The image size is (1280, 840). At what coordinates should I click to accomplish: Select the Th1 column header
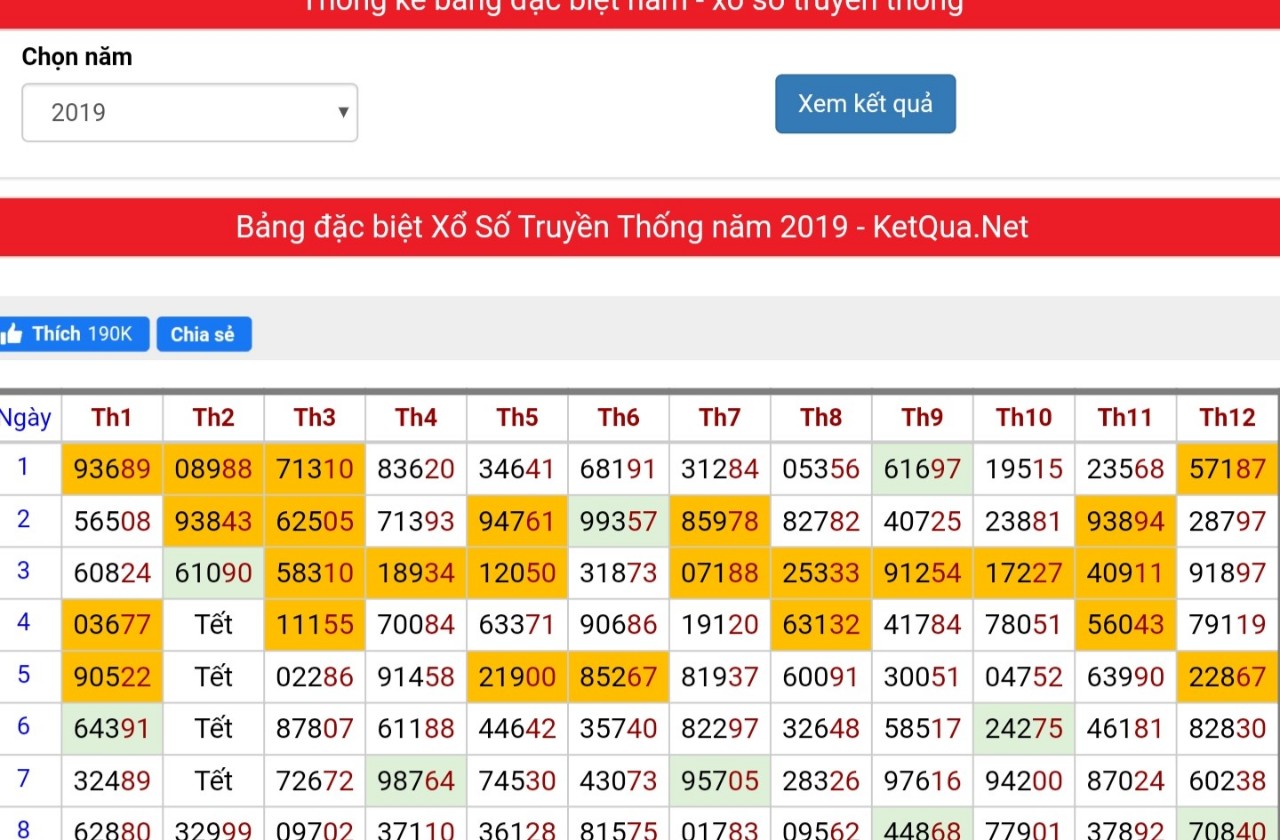coord(112,417)
